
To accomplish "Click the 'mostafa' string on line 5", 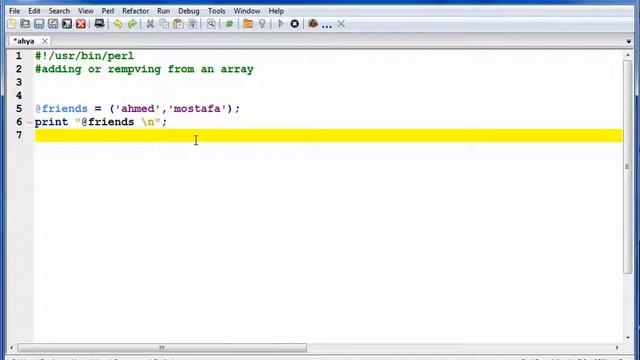I will pyautogui.click(x=197, y=109).
